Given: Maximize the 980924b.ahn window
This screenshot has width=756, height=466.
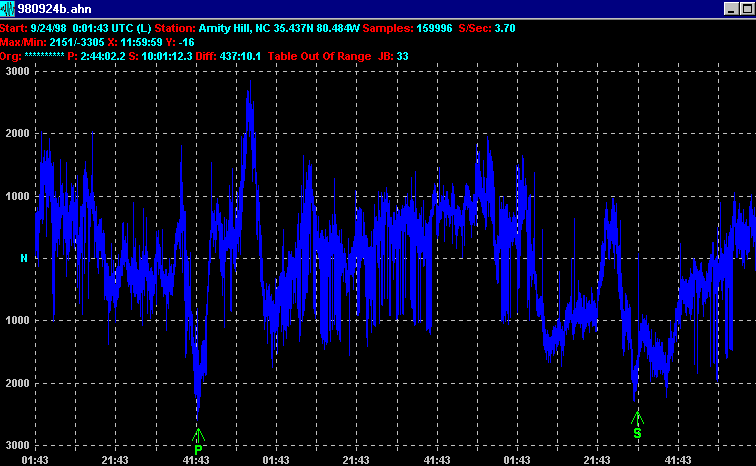Looking at the screenshot, I should click(748, 9).
